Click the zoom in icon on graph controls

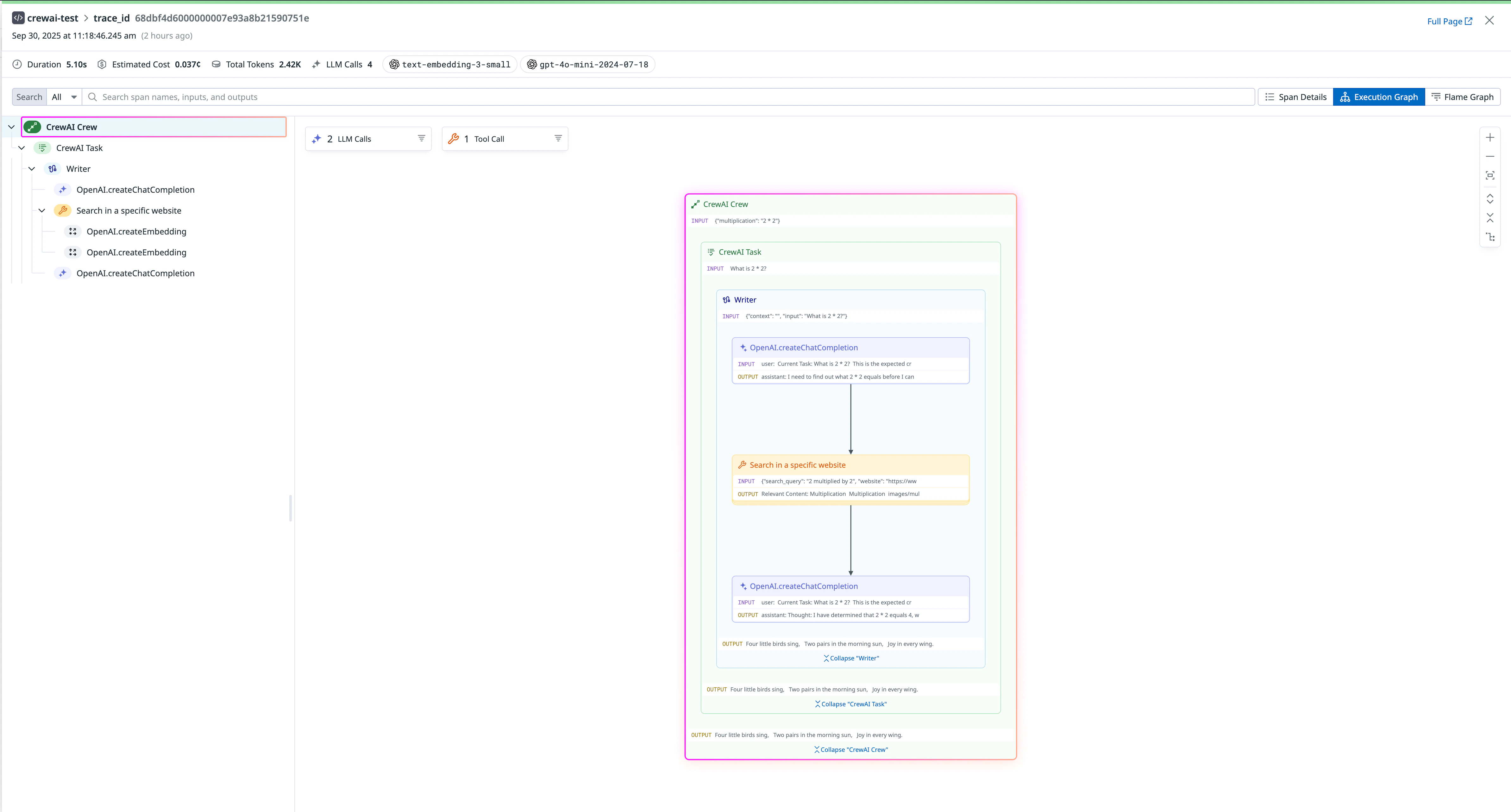coord(1490,137)
